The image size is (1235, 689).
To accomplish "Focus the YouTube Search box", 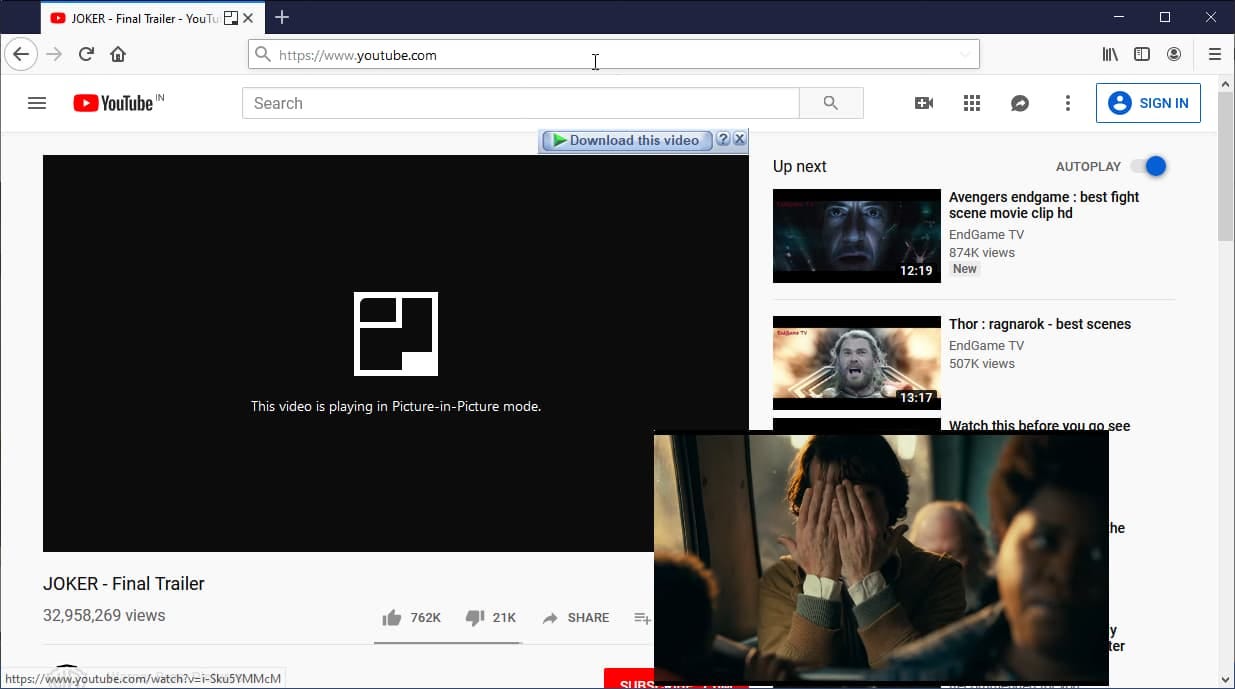I will pos(521,103).
